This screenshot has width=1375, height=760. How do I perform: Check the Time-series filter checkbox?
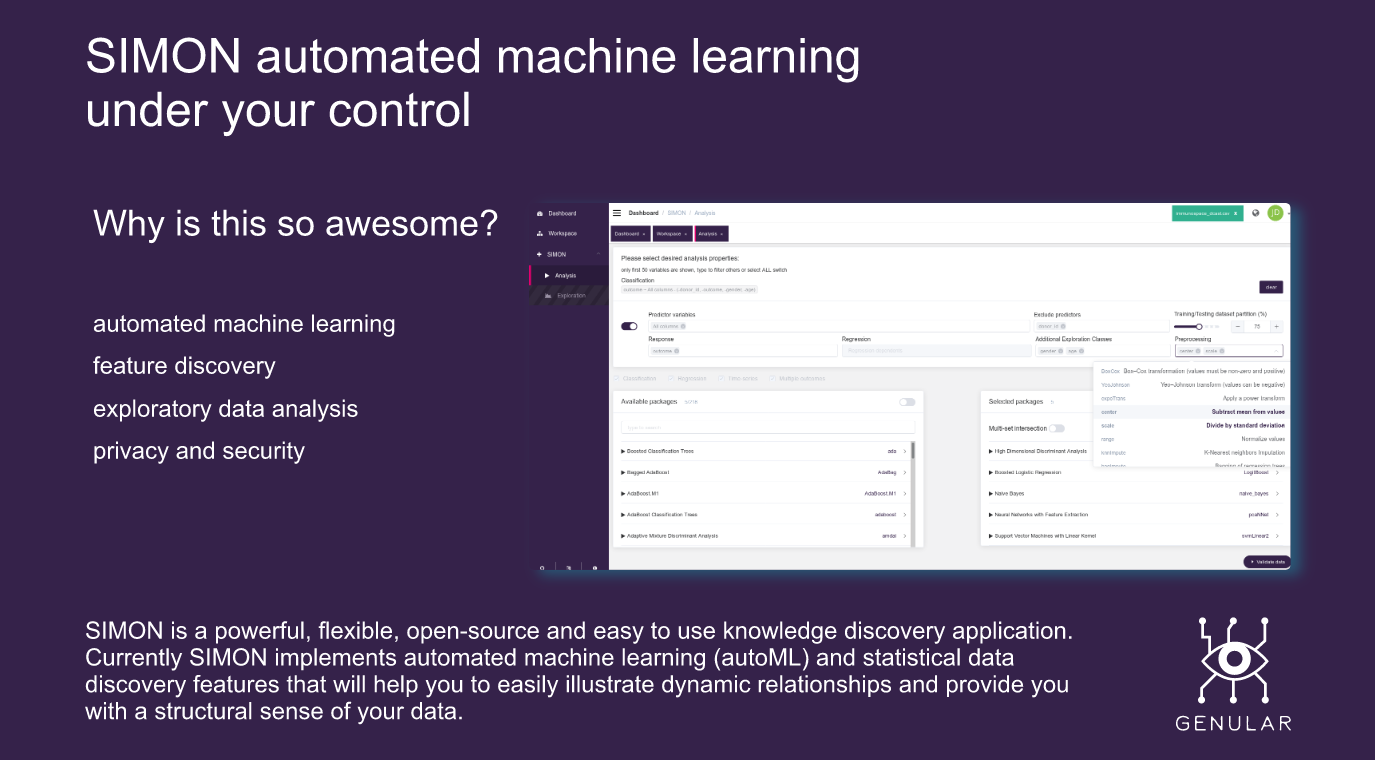tap(723, 379)
